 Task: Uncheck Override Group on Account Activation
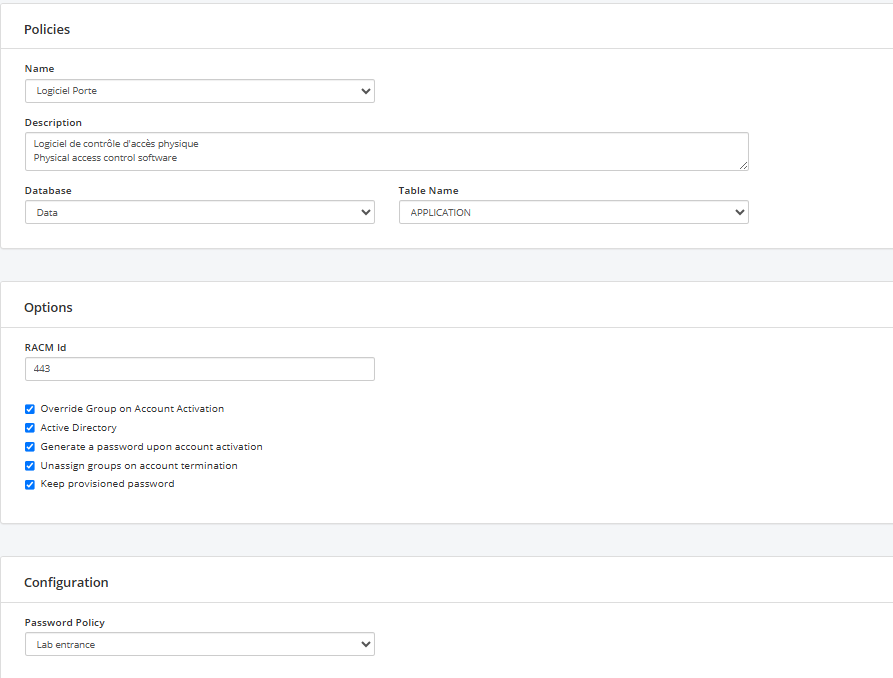(30, 408)
